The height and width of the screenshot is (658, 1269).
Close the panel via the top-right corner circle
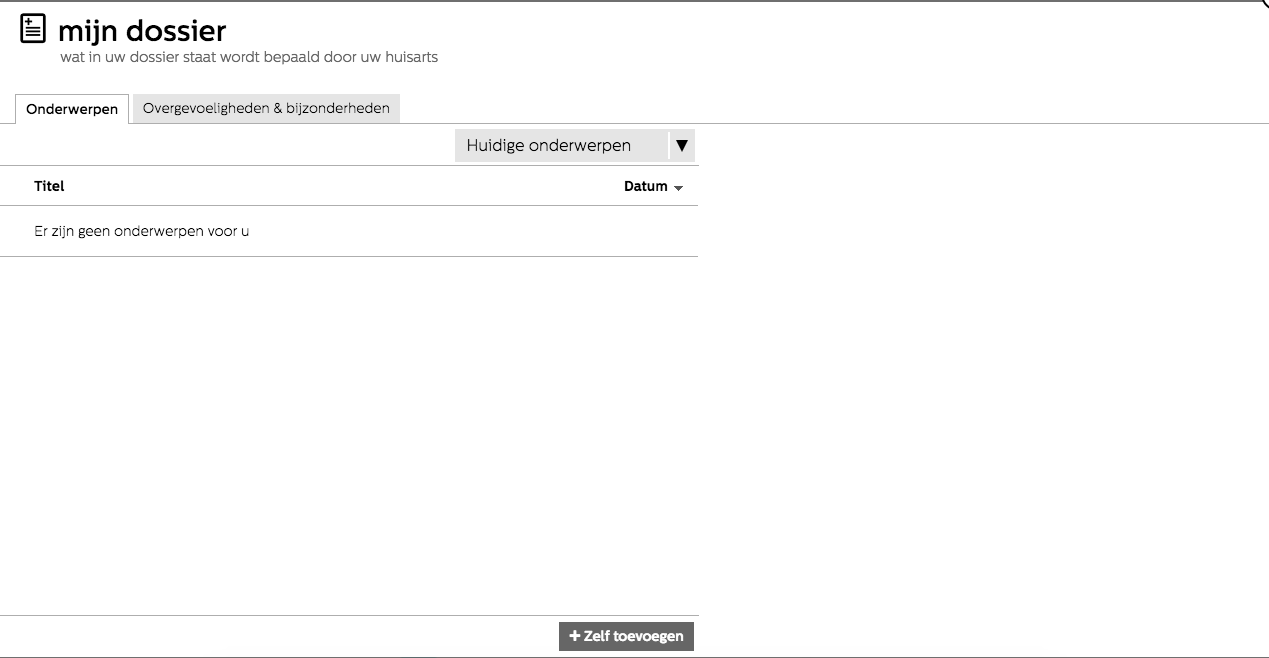coord(1264,4)
